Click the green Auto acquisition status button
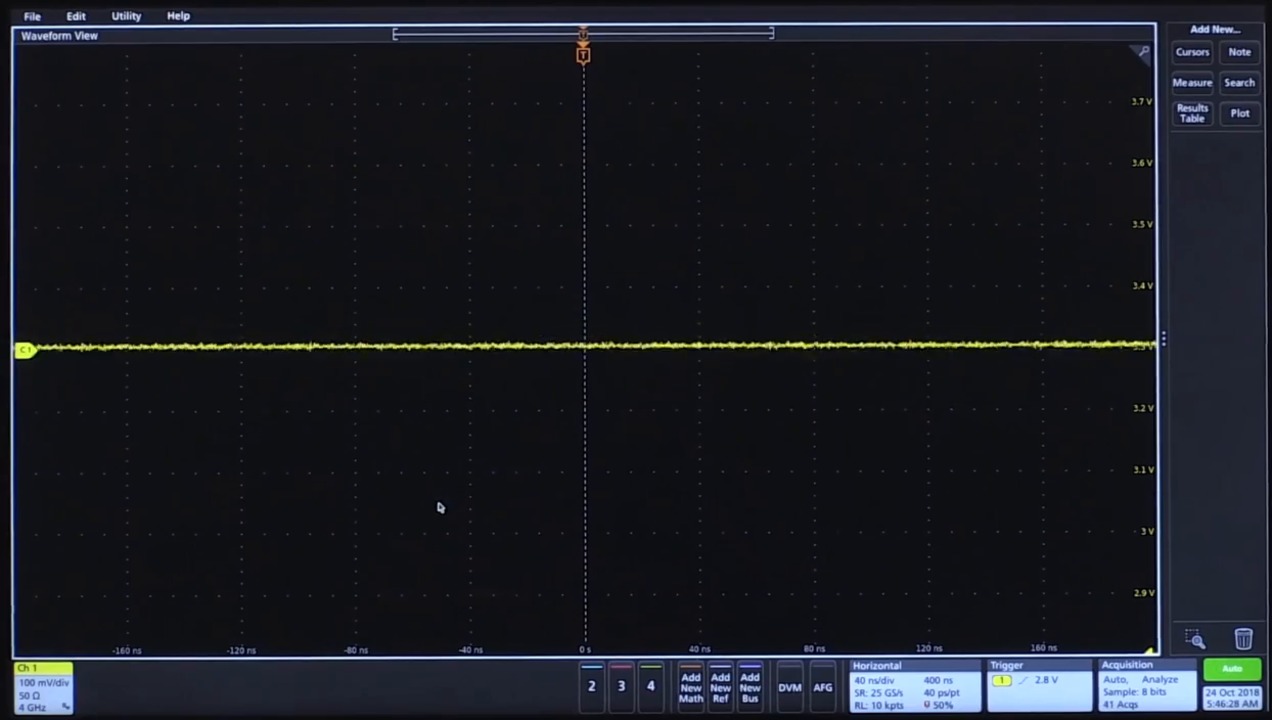This screenshot has width=1272, height=720. (x=1232, y=669)
